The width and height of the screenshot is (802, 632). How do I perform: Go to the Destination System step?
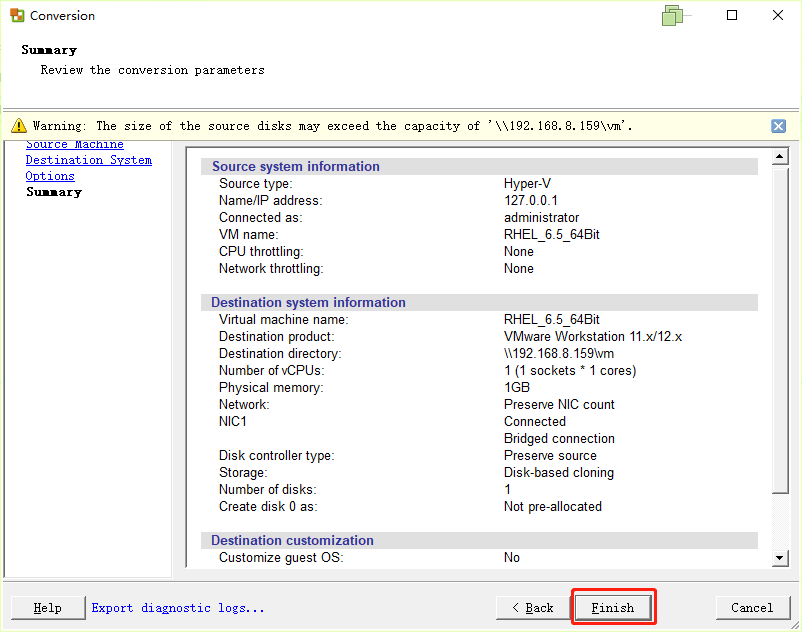88,160
